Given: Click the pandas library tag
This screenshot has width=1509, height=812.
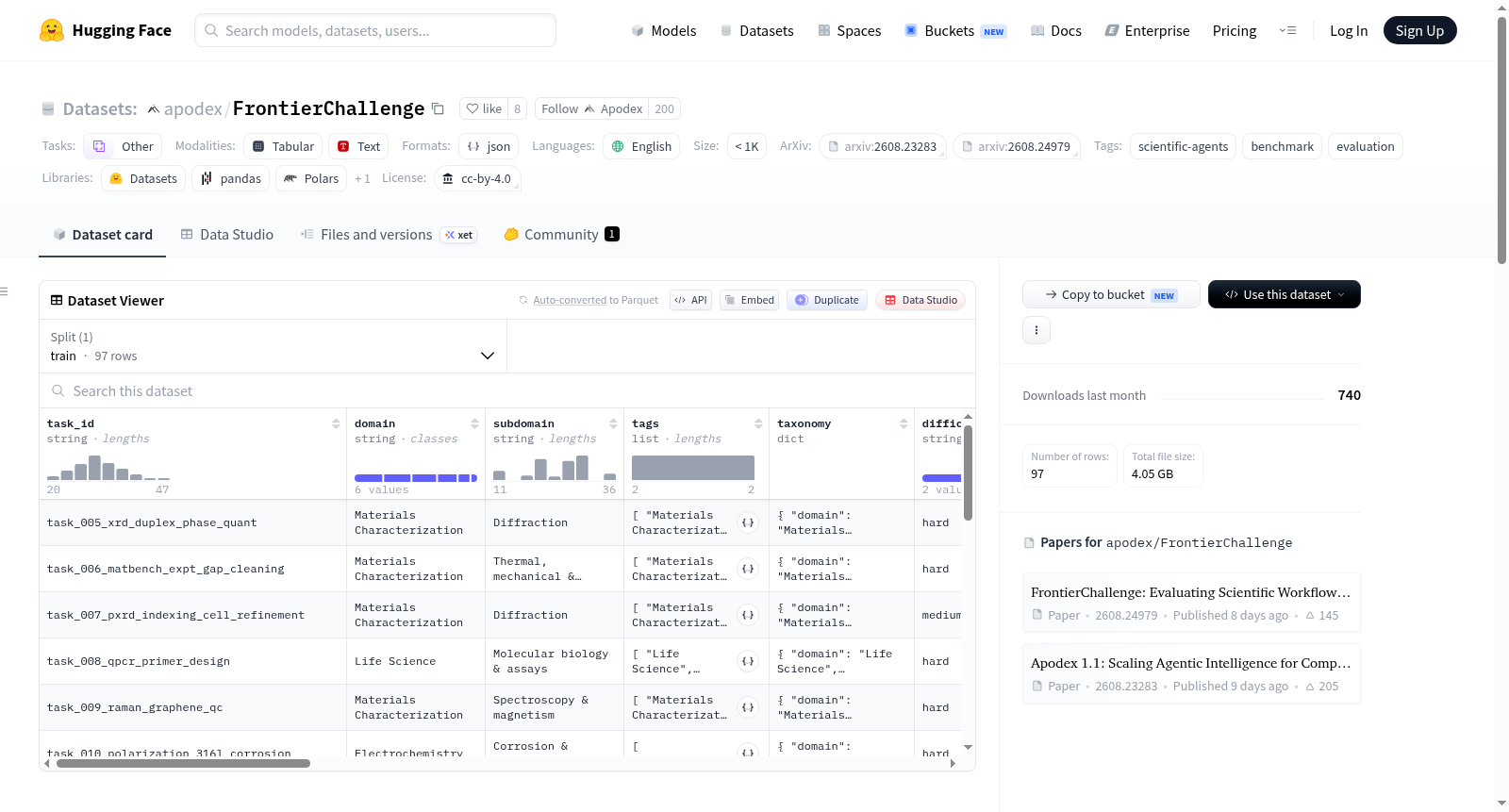Looking at the screenshot, I should coord(231,178).
